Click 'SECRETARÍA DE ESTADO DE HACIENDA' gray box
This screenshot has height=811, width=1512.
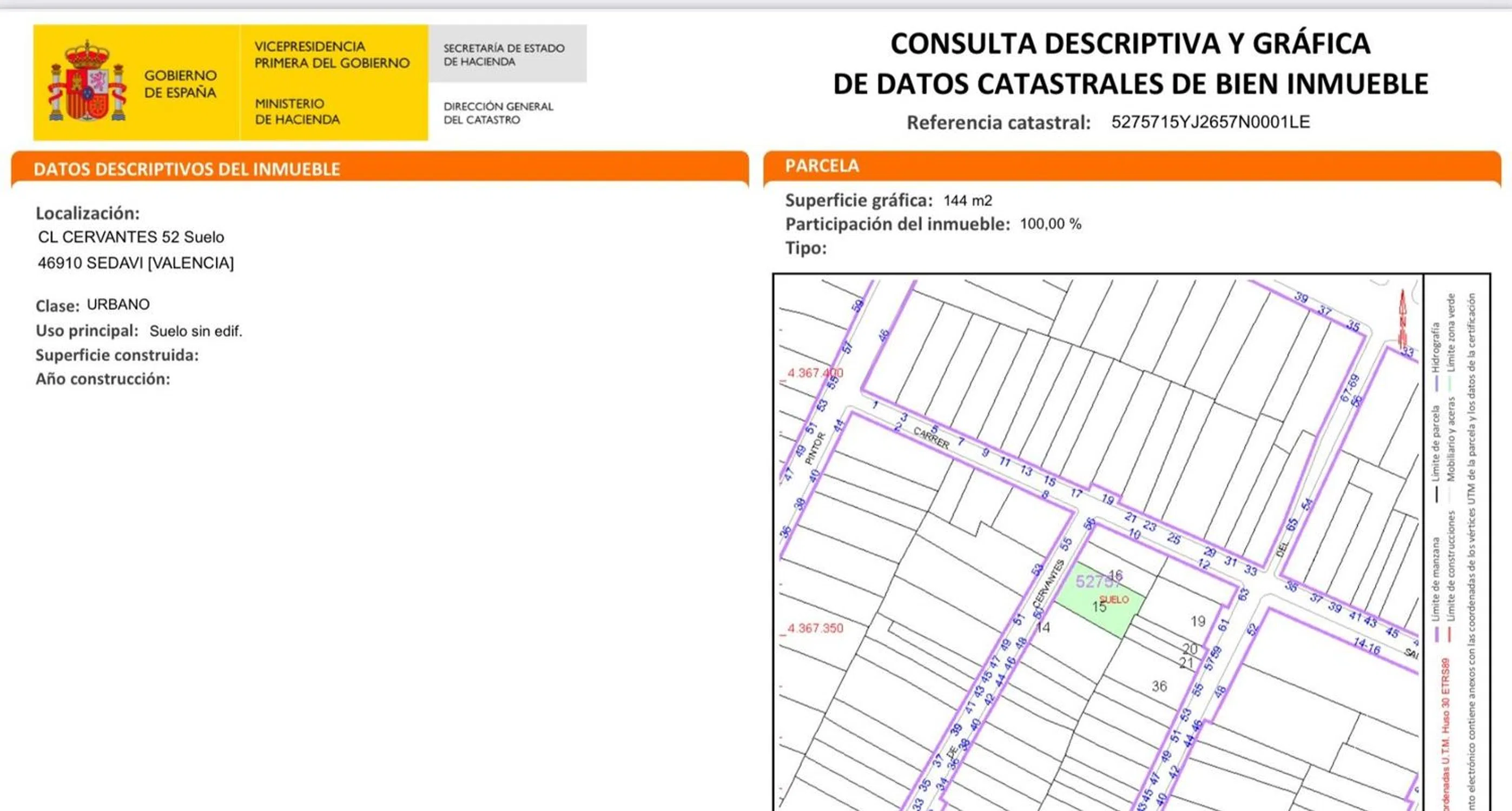coord(504,55)
